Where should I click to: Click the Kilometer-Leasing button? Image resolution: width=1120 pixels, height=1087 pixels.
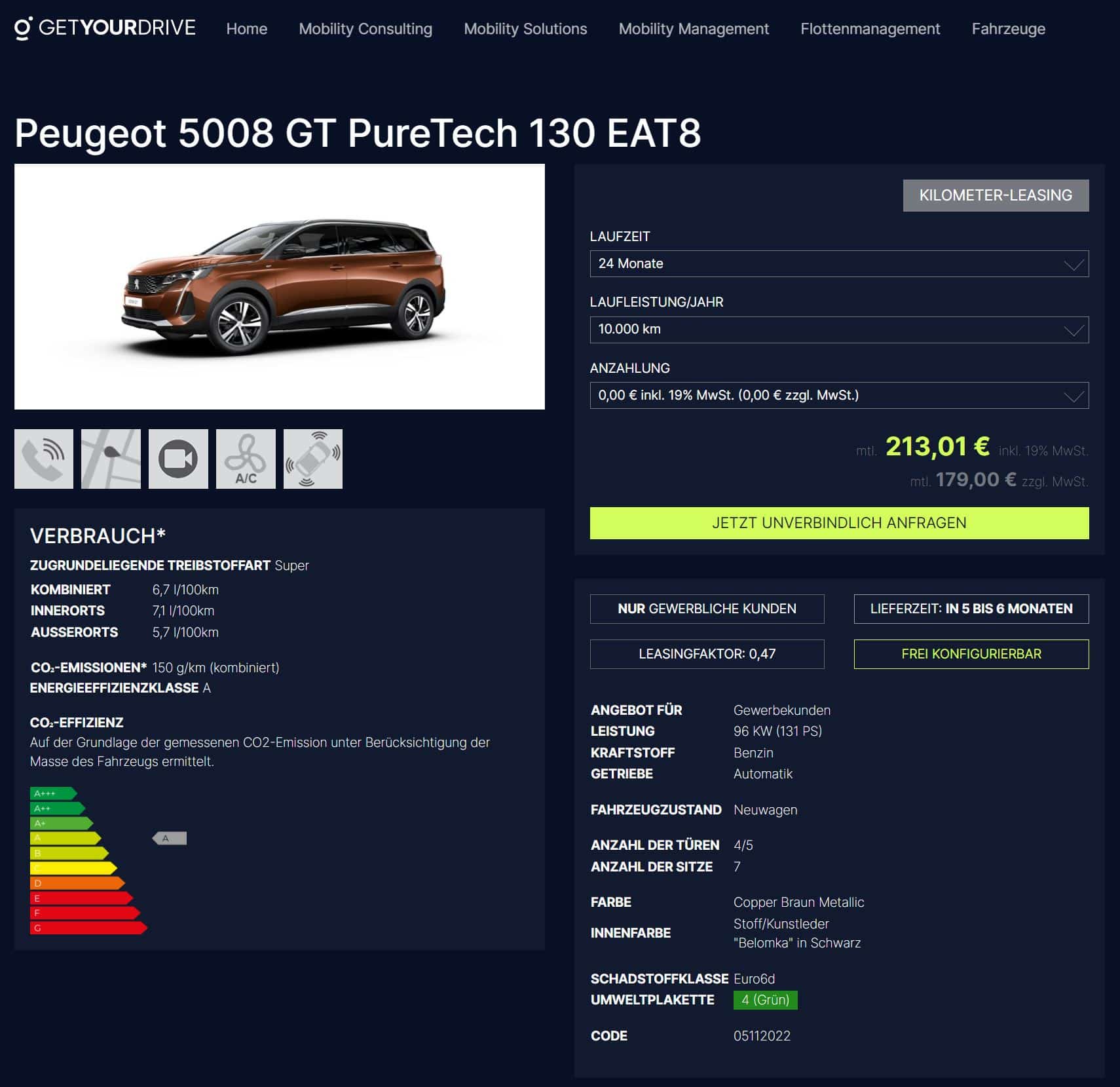click(x=996, y=195)
